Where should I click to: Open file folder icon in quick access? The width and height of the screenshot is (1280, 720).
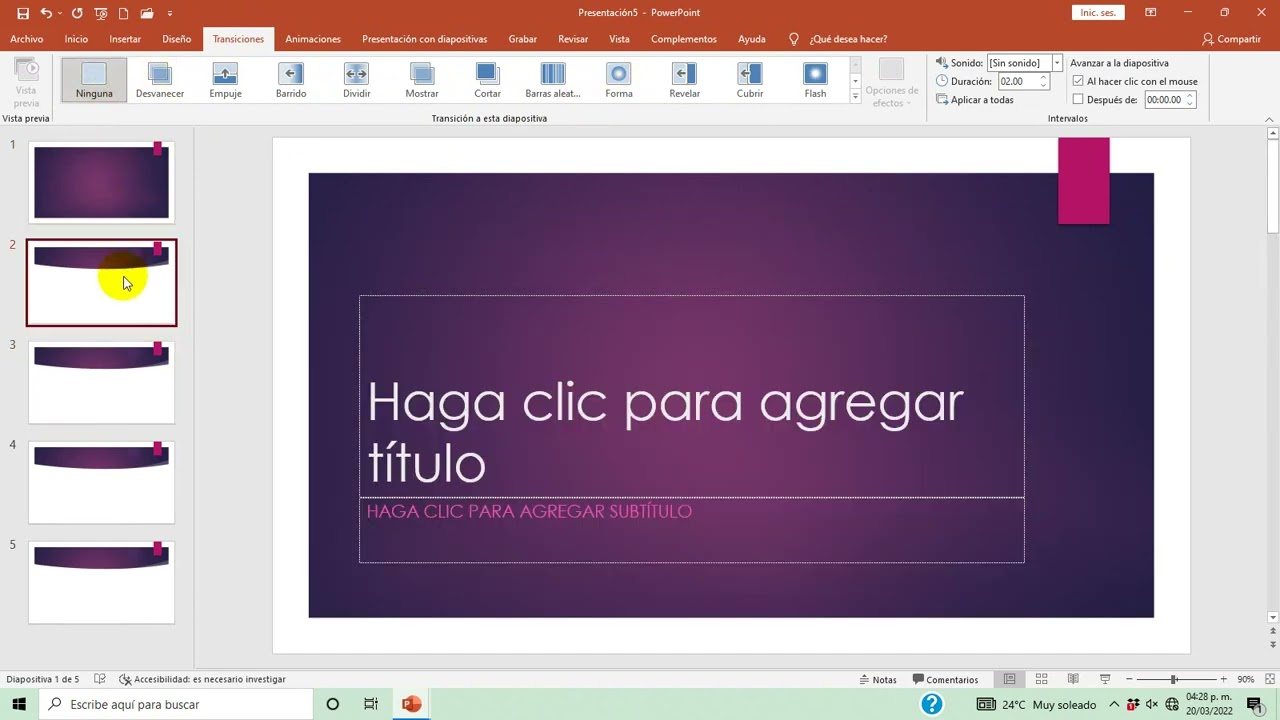147,13
